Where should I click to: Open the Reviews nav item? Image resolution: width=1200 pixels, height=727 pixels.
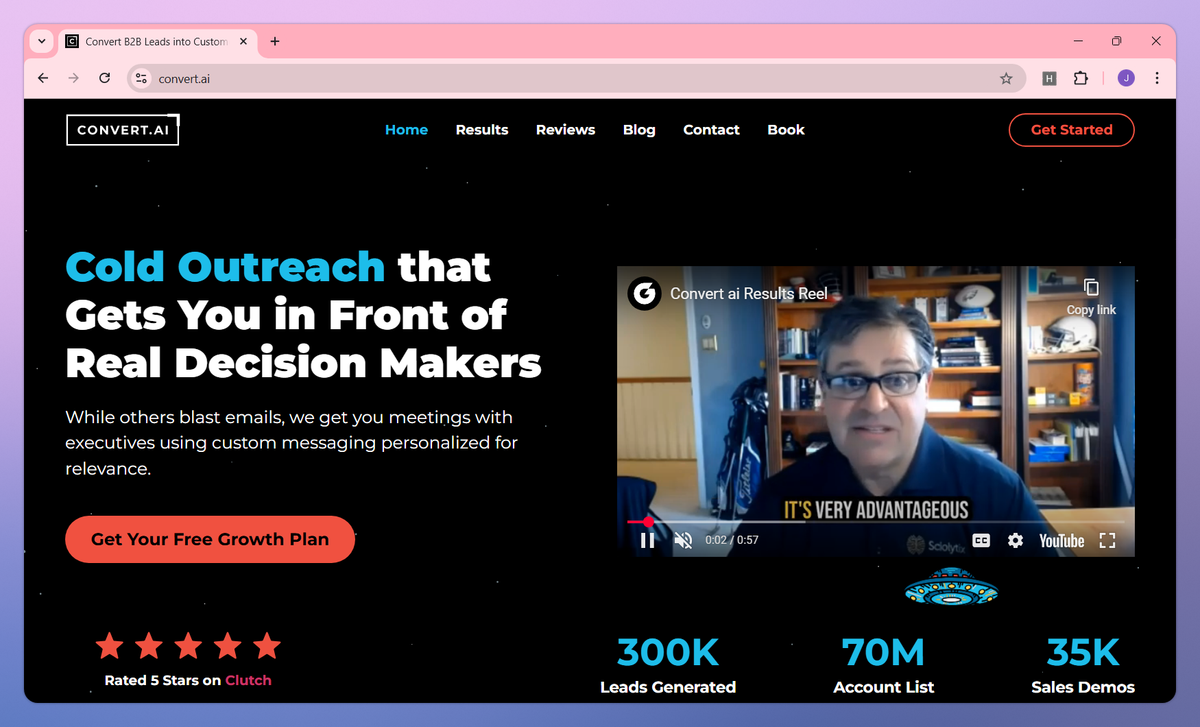pyautogui.click(x=565, y=130)
